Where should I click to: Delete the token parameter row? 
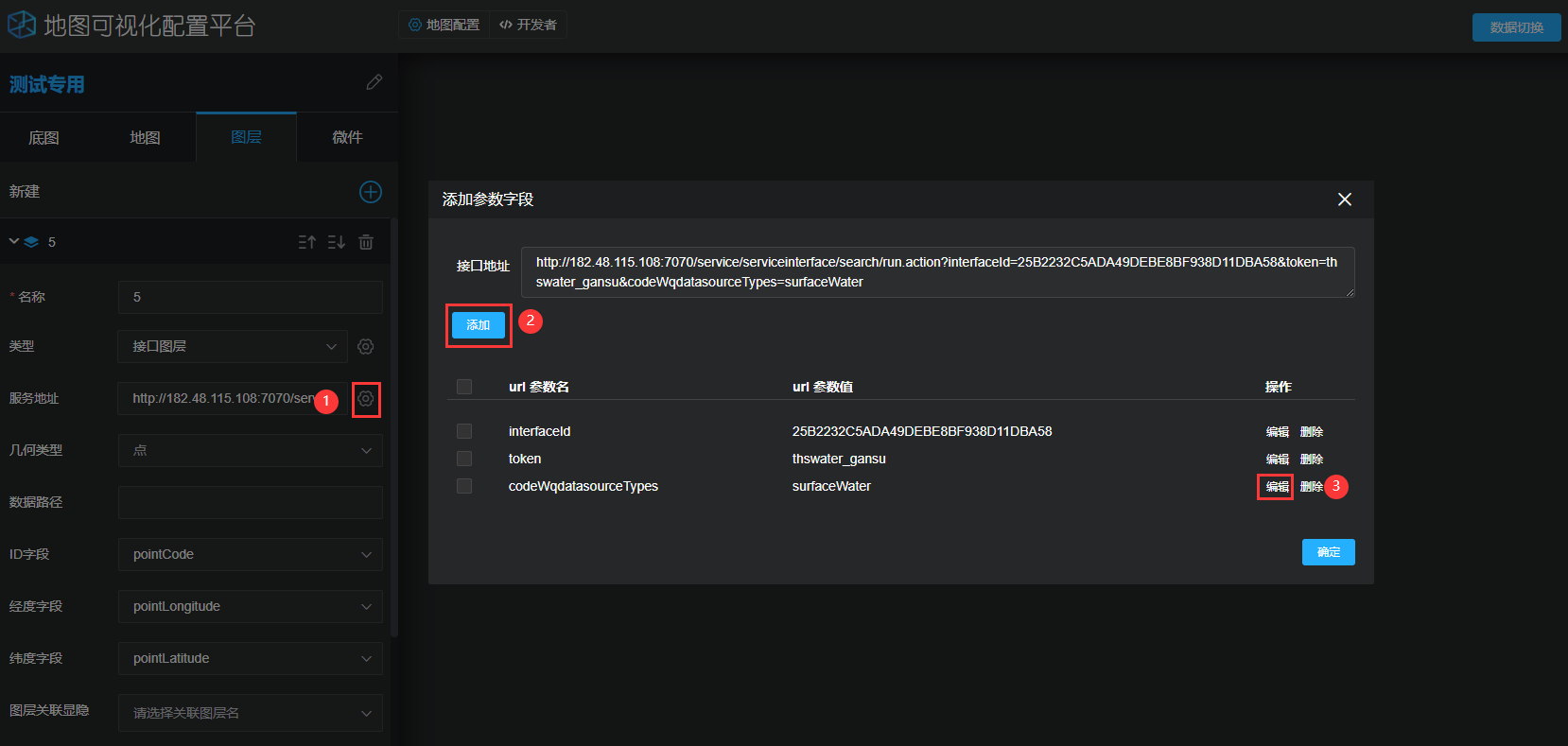tap(1312, 460)
